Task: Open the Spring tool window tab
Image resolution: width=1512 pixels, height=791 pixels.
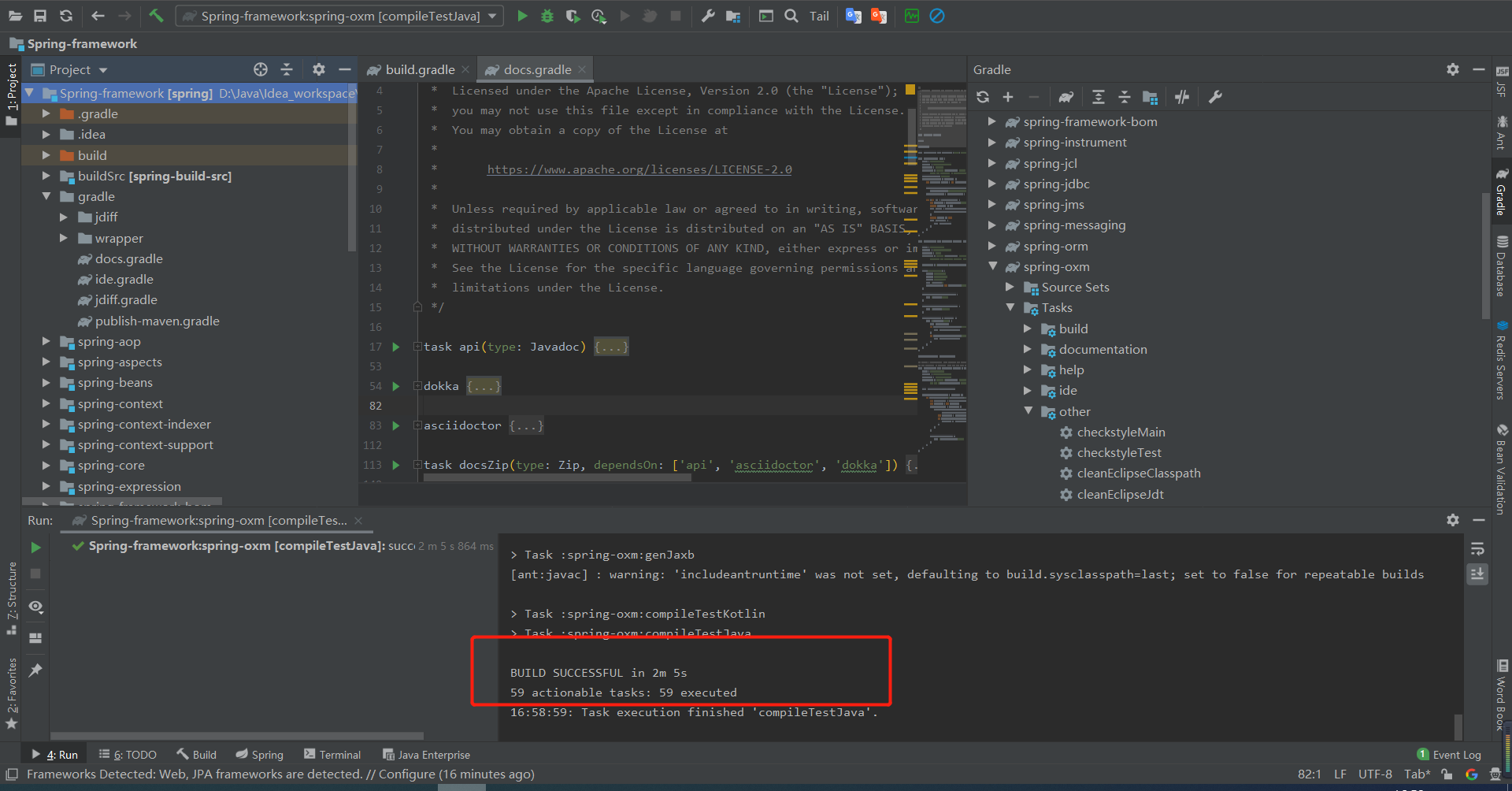Action: click(259, 755)
